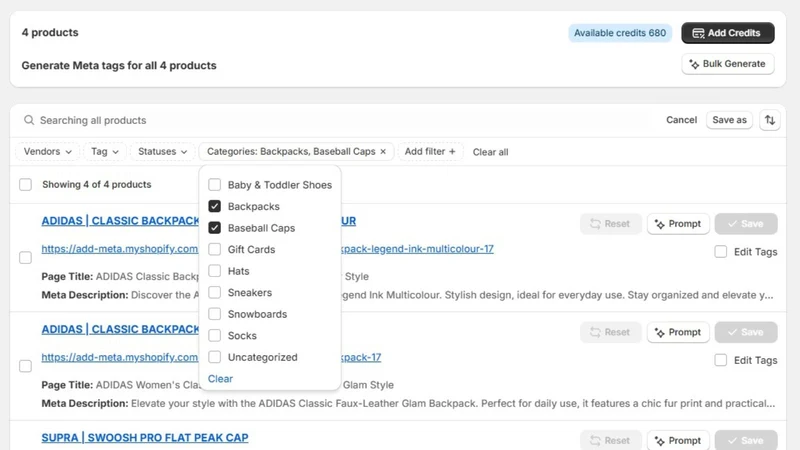800x450 pixels.
Task: Click Prompt for the Faux-Leather Glam backpack
Action: click(678, 332)
